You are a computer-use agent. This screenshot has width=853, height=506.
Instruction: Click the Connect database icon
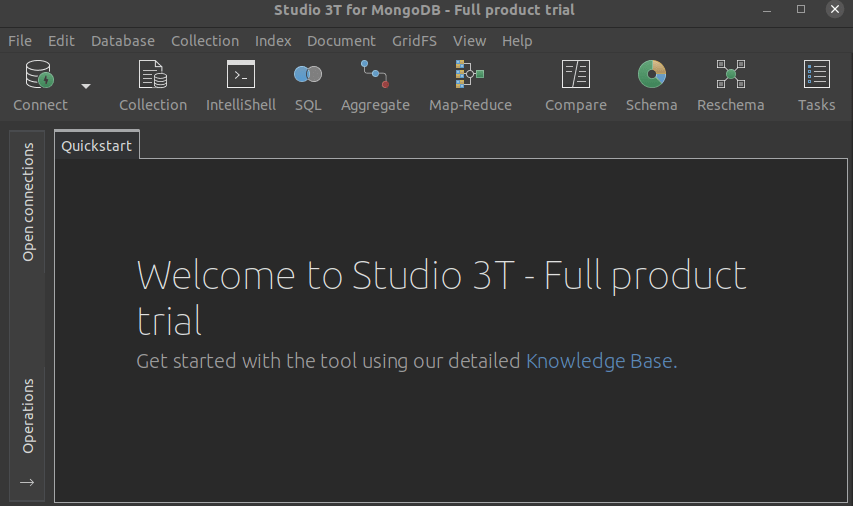[40, 85]
